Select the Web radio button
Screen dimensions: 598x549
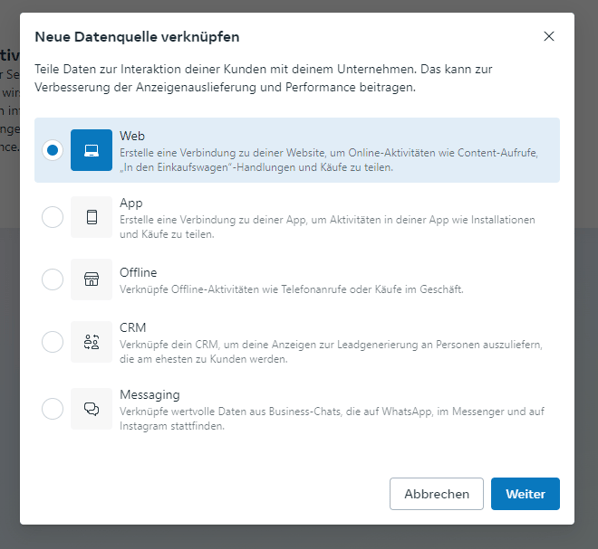pos(53,150)
